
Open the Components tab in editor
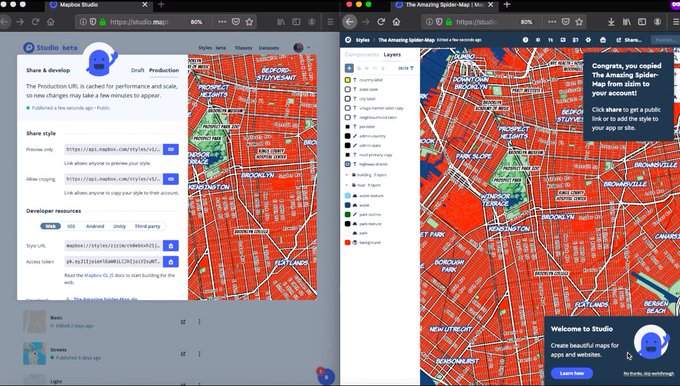pos(362,55)
